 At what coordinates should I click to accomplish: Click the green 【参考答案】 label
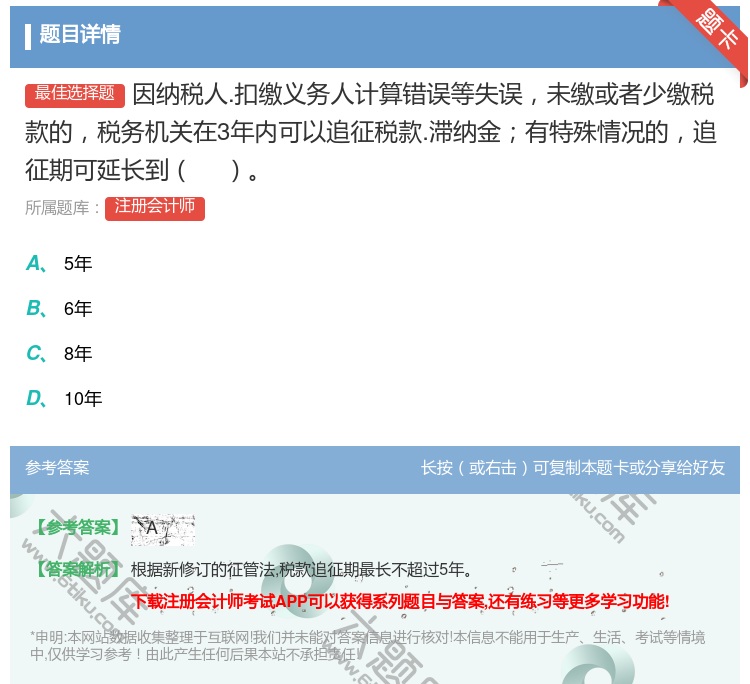[76, 527]
